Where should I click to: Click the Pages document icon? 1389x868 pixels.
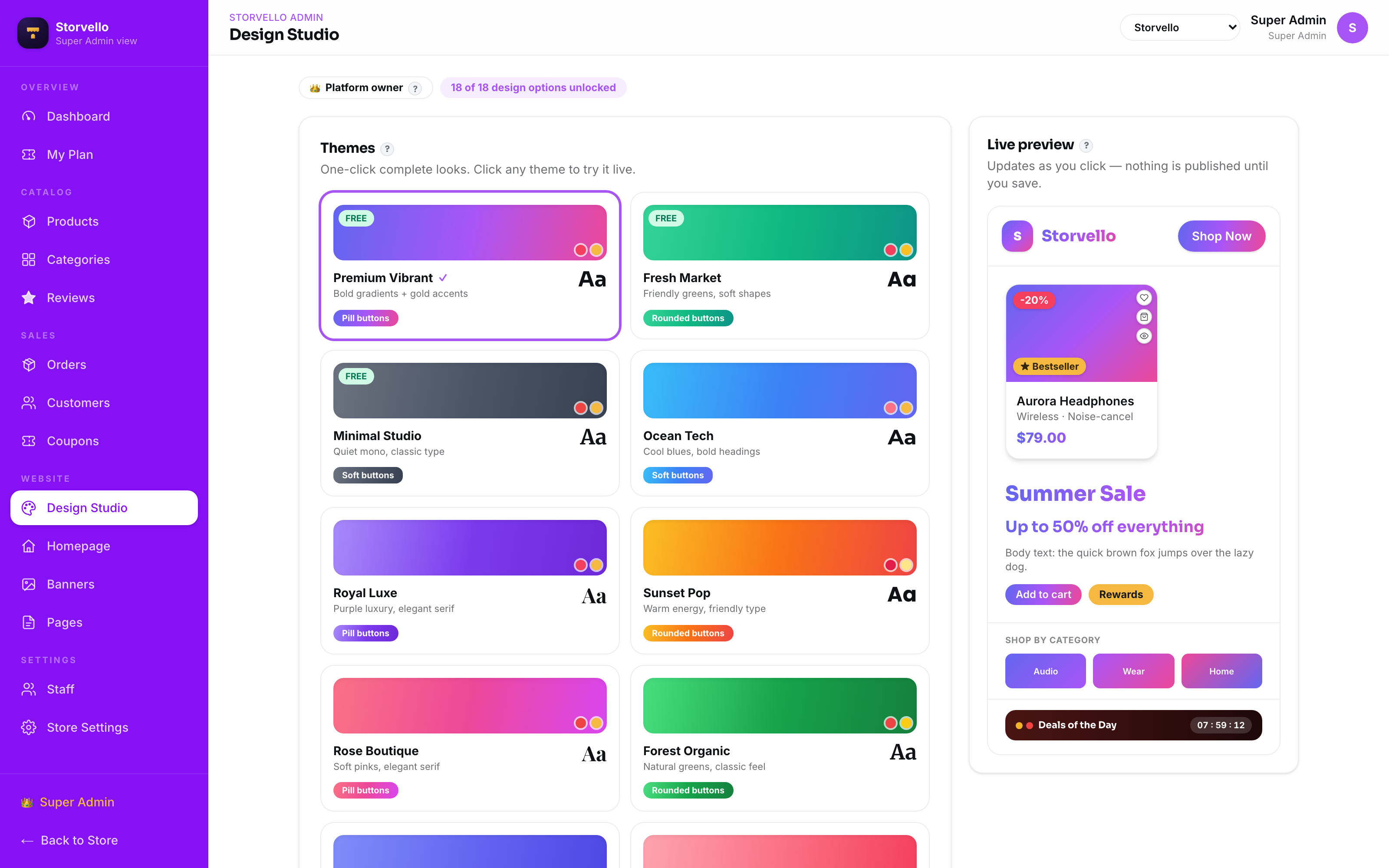29,622
